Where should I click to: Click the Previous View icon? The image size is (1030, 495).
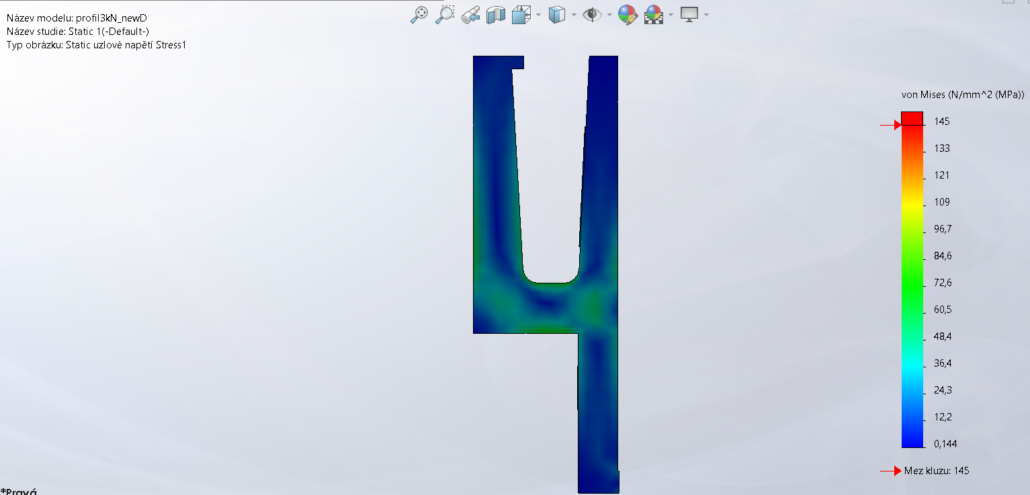click(x=470, y=15)
